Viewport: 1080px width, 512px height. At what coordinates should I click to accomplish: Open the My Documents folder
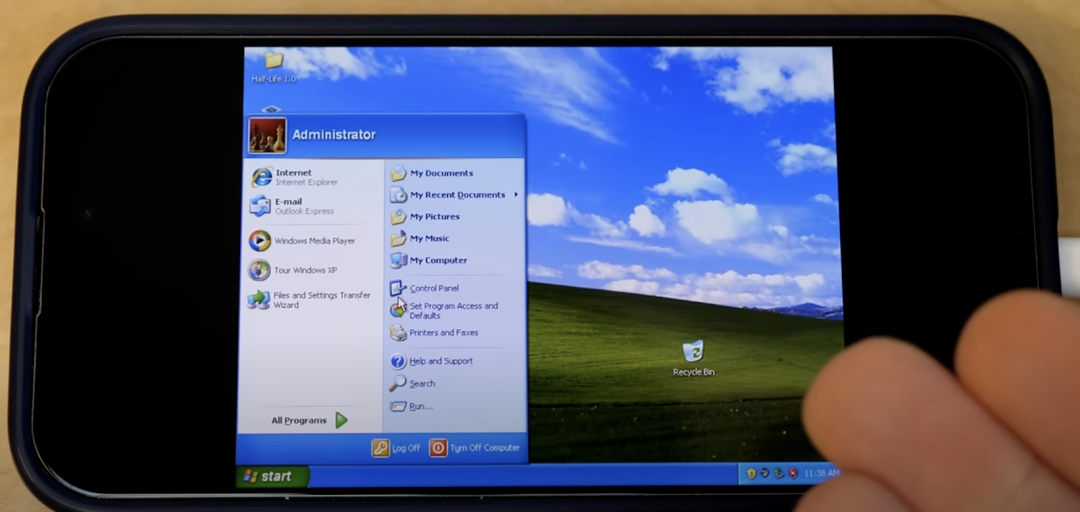[x=432, y=173]
